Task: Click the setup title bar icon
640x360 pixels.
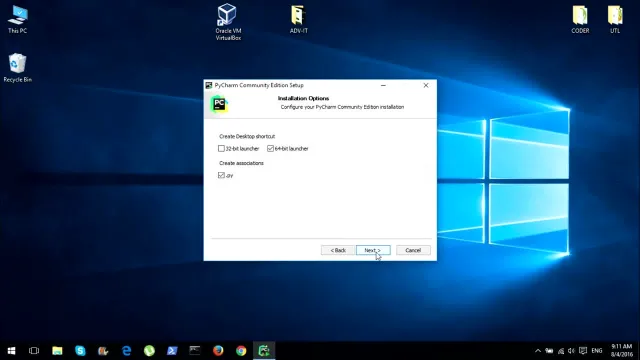Action: (x=209, y=85)
